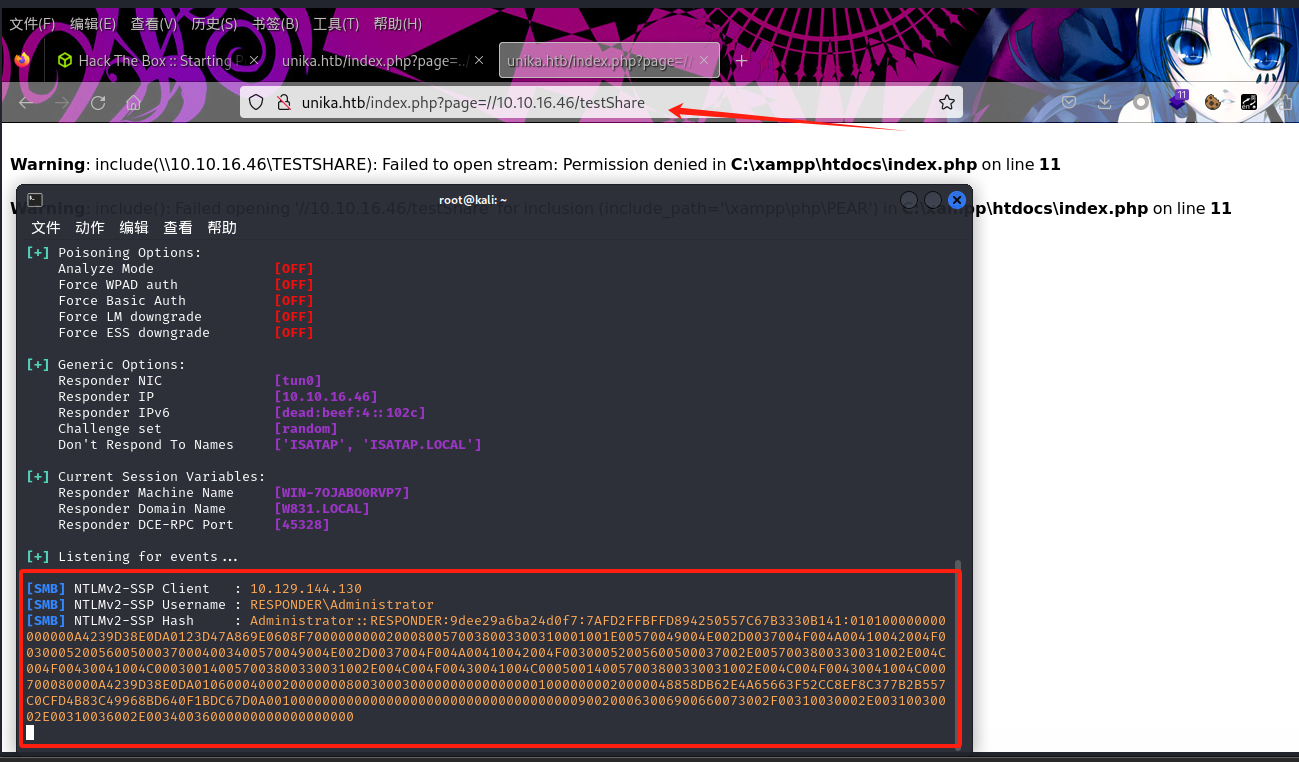This screenshot has width=1299, height=762.
Task: Open the cookie editor extension
Action: click(1213, 102)
